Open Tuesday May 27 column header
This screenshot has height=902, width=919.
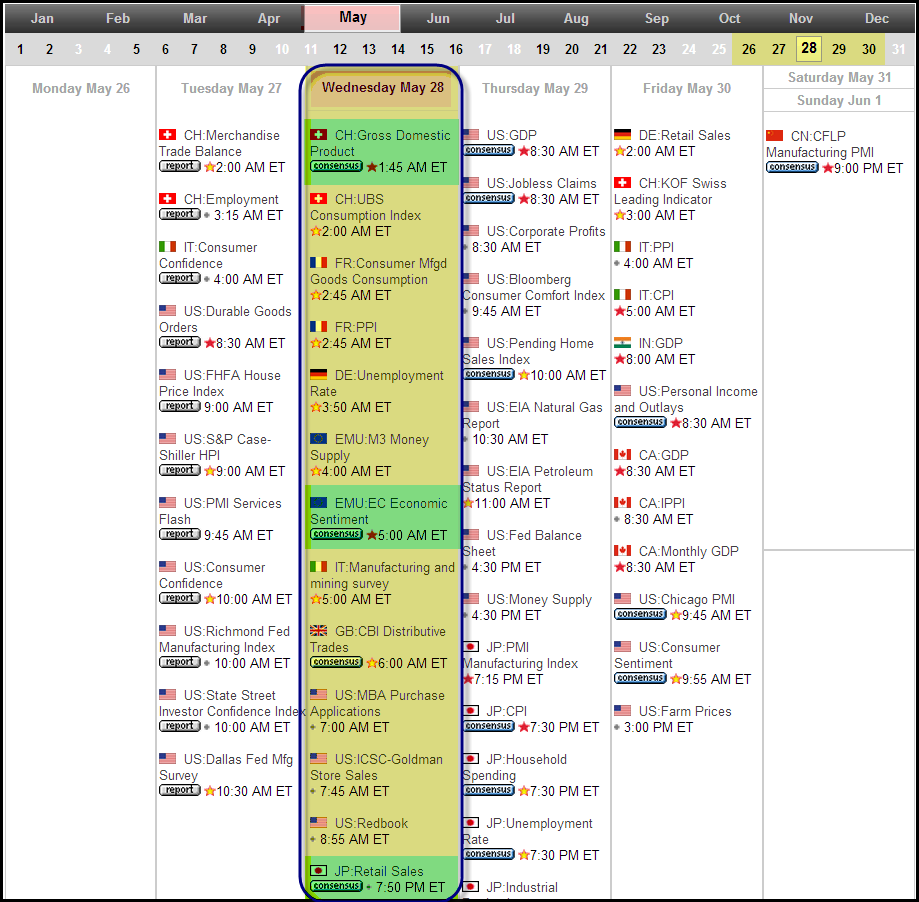coord(231,89)
